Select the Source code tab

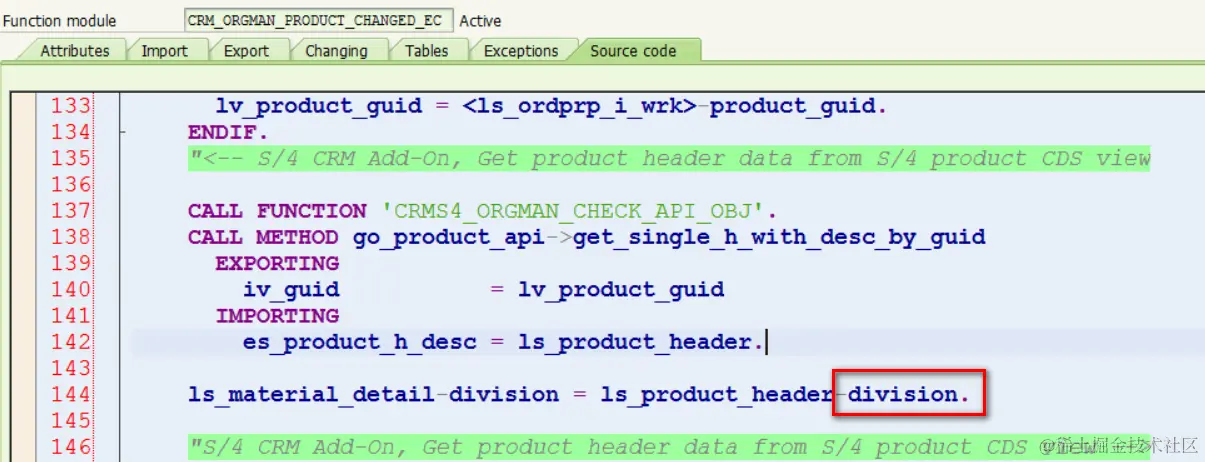634,51
